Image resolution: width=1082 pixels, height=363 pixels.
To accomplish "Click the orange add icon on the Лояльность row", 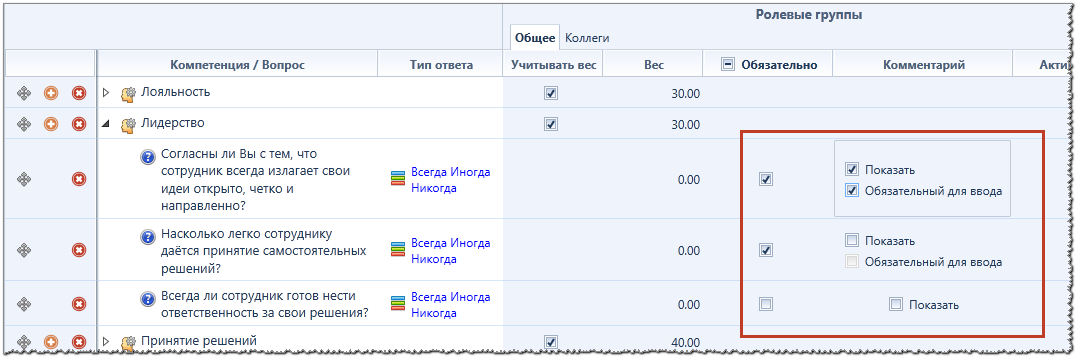I will click(x=51, y=92).
